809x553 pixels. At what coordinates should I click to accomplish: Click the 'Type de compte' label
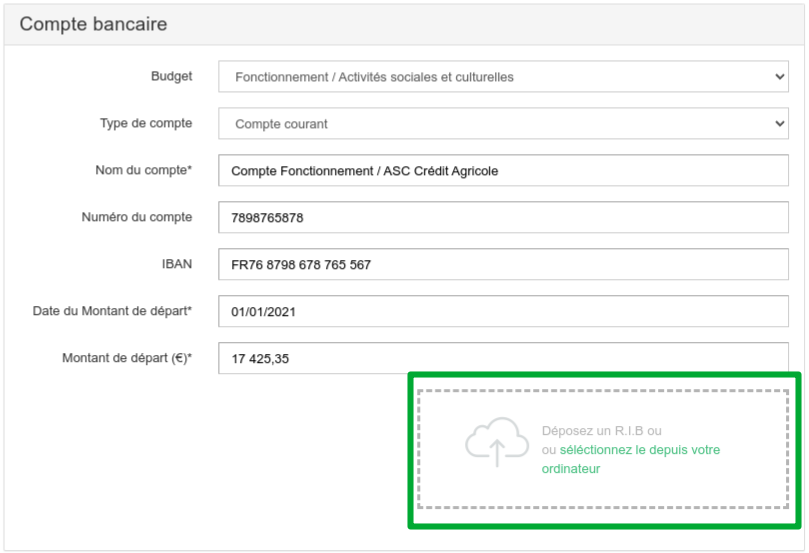[145, 123]
